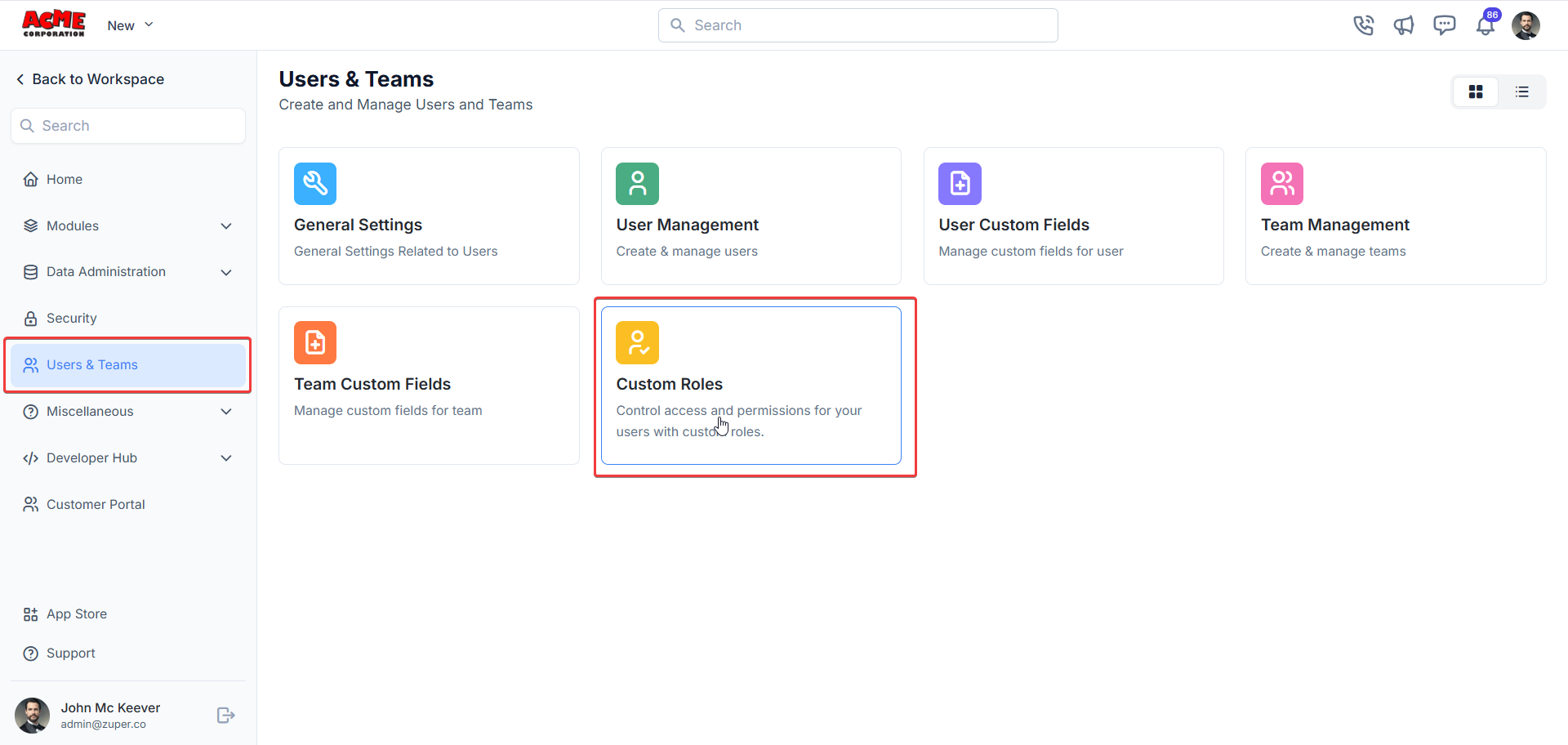Viewport: 1568px width, 745px height.
Task: Click Data Administration label in sidebar
Action: click(106, 272)
